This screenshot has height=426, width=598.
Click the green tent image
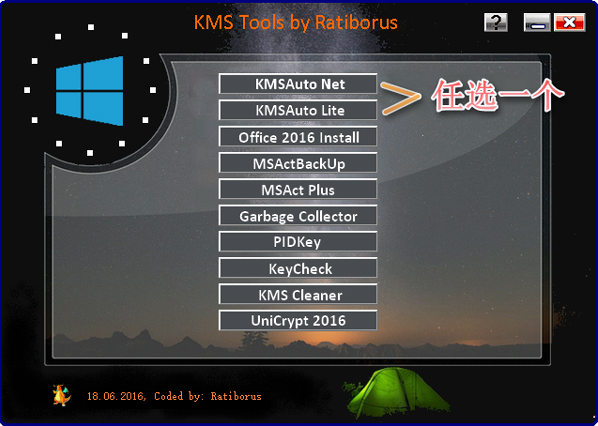click(397, 393)
